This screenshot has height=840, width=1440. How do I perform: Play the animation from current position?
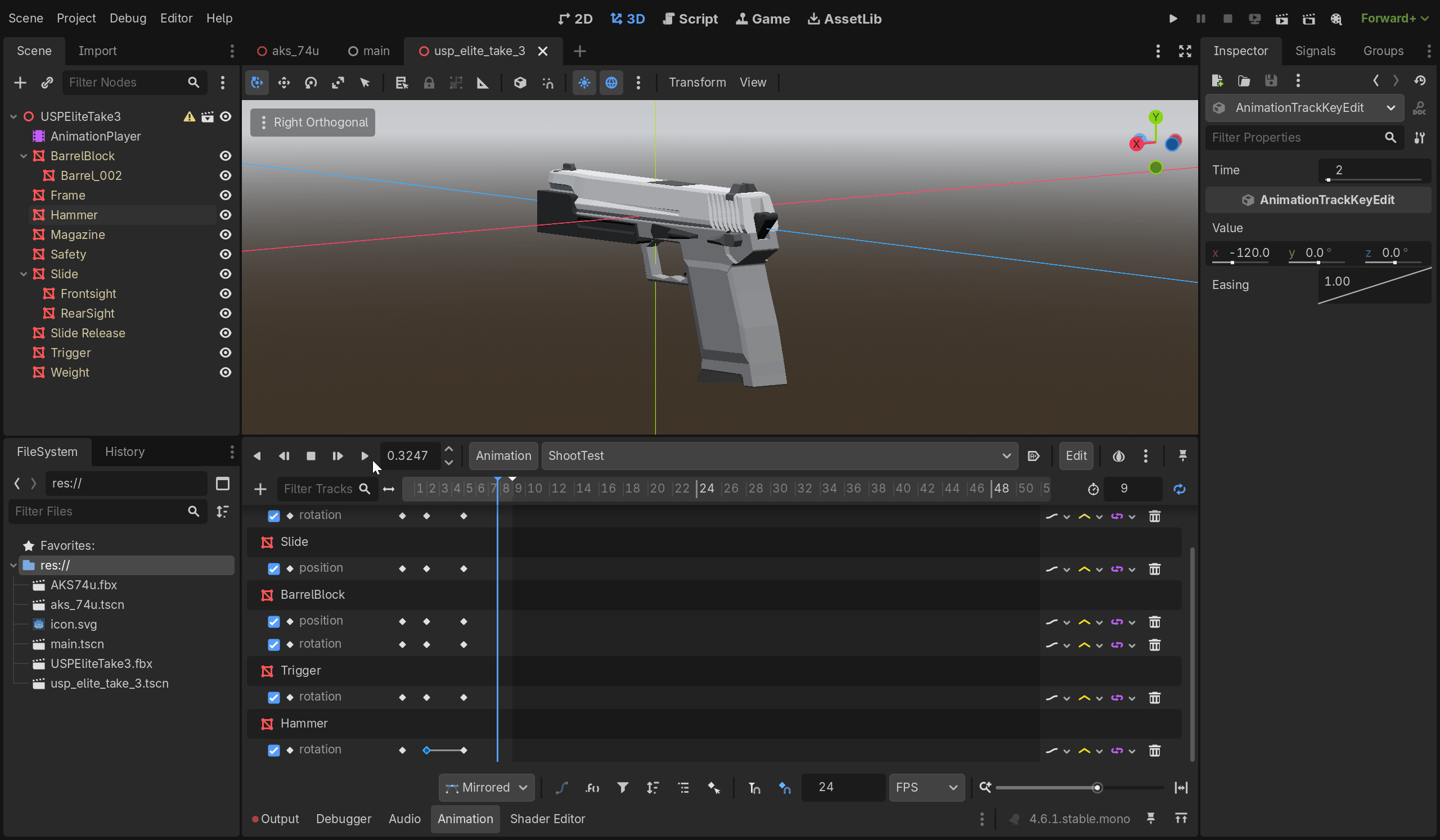tap(364, 455)
